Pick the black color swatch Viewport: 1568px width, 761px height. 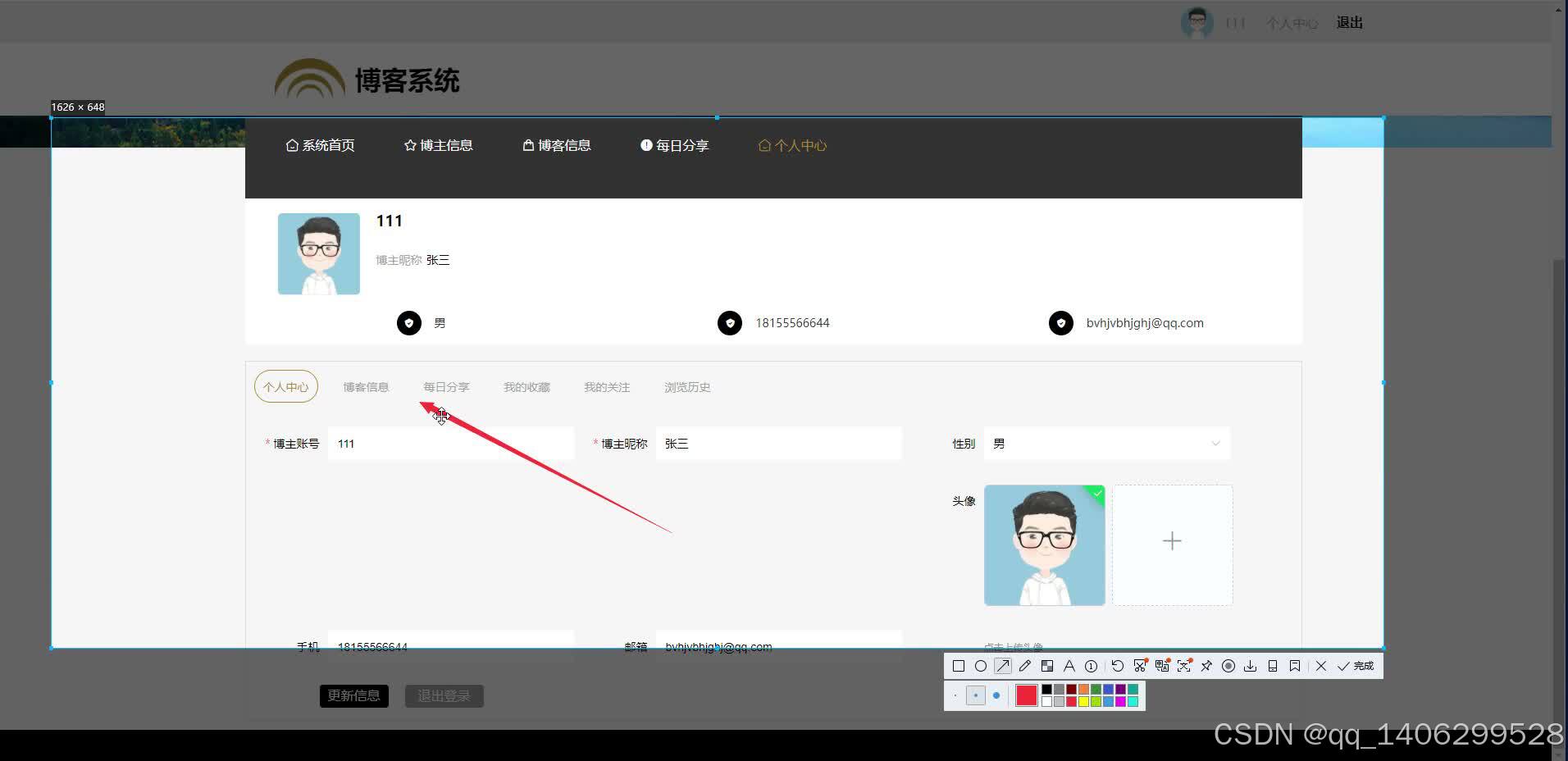coord(1047,689)
